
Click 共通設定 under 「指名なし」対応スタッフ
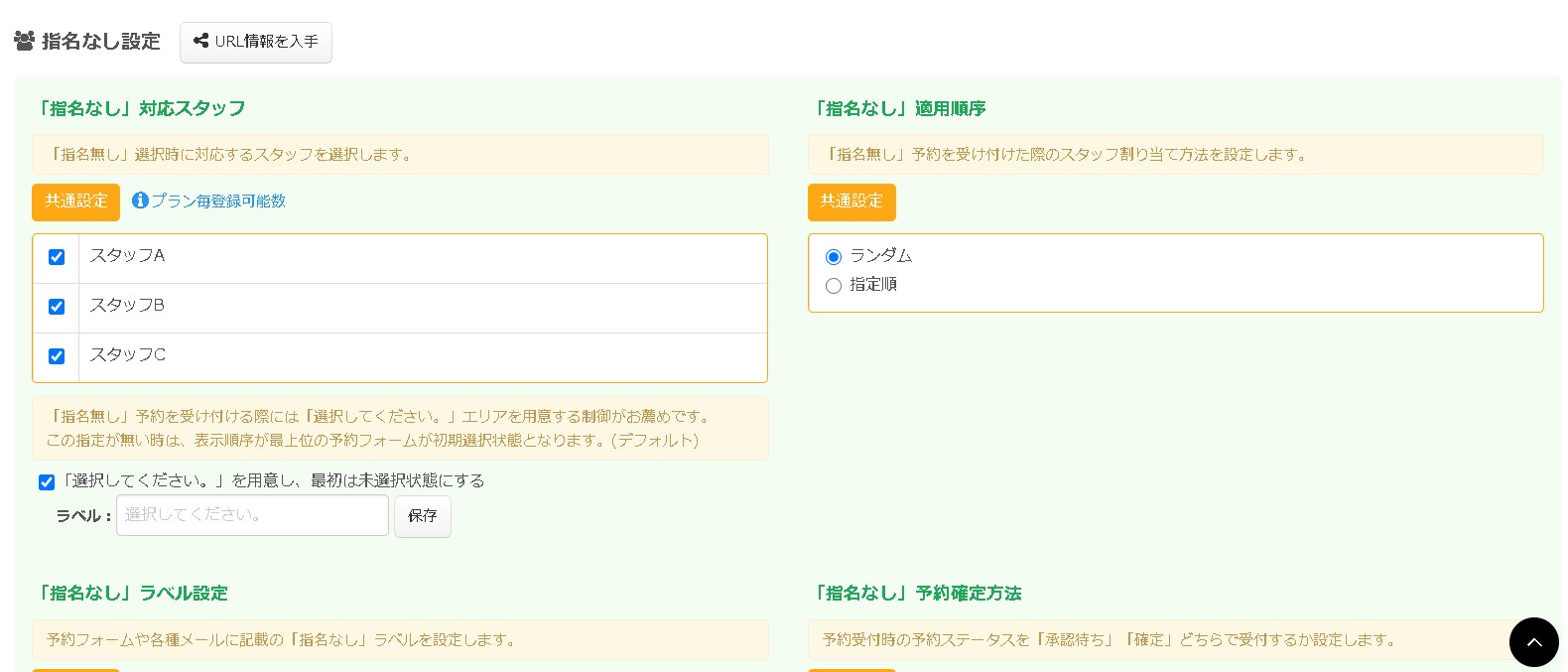click(75, 202)
